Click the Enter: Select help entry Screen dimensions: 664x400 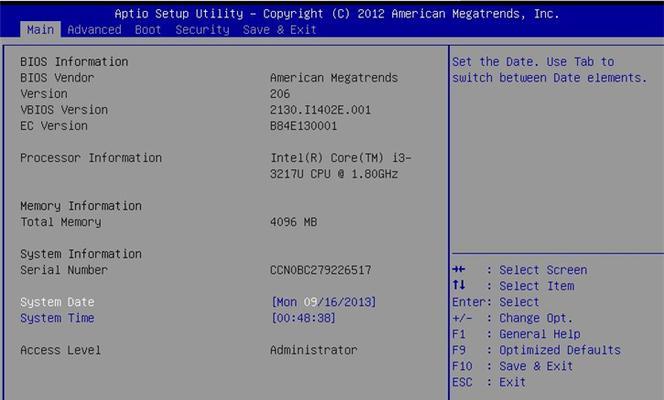pyautogui.click(x=495, y=302)
